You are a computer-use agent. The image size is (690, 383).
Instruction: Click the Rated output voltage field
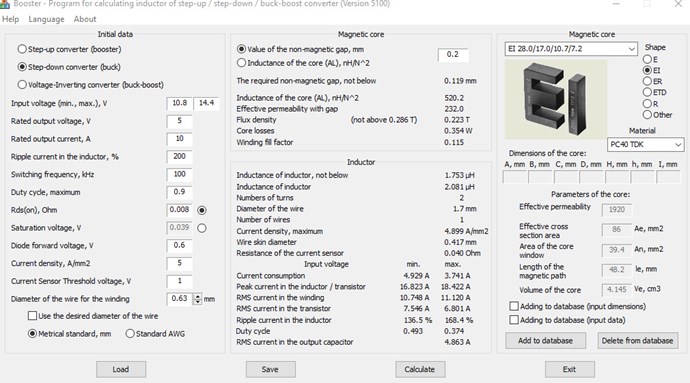pyautogui.click(x=180, y=121)
